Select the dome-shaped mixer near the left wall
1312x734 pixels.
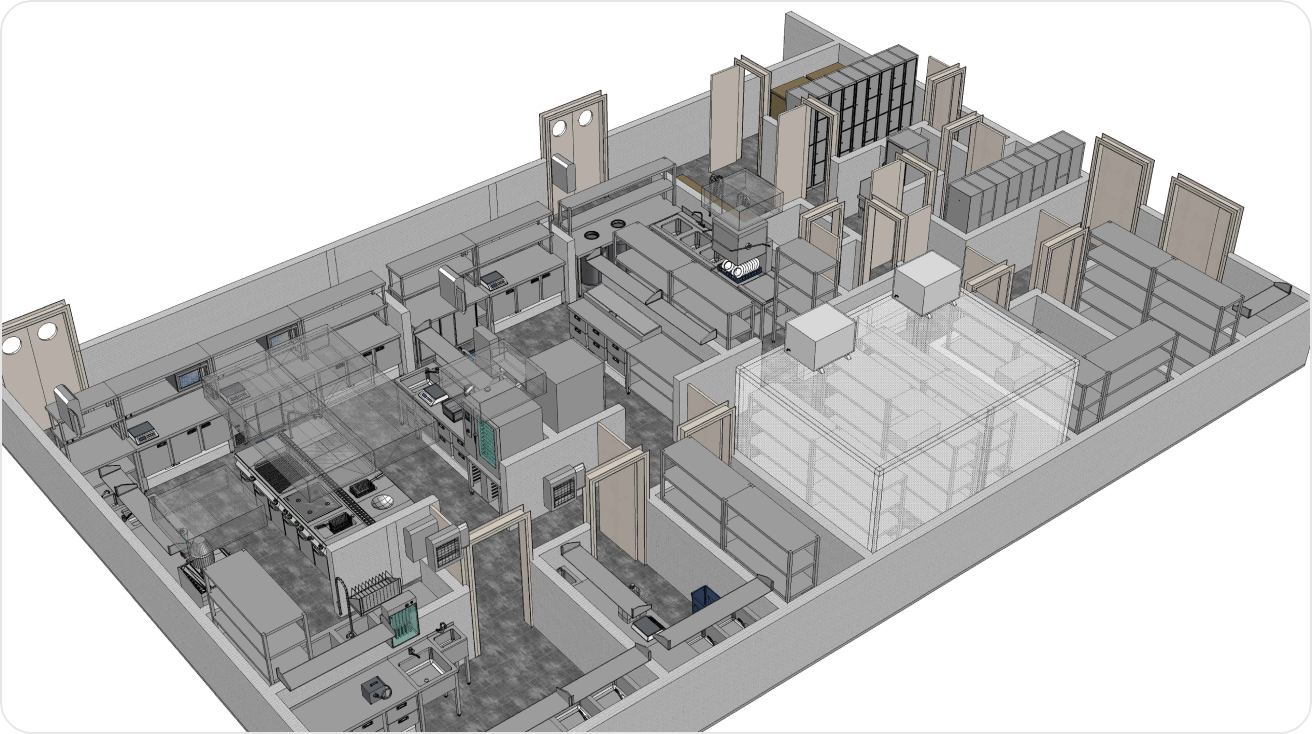pos(200,551)
